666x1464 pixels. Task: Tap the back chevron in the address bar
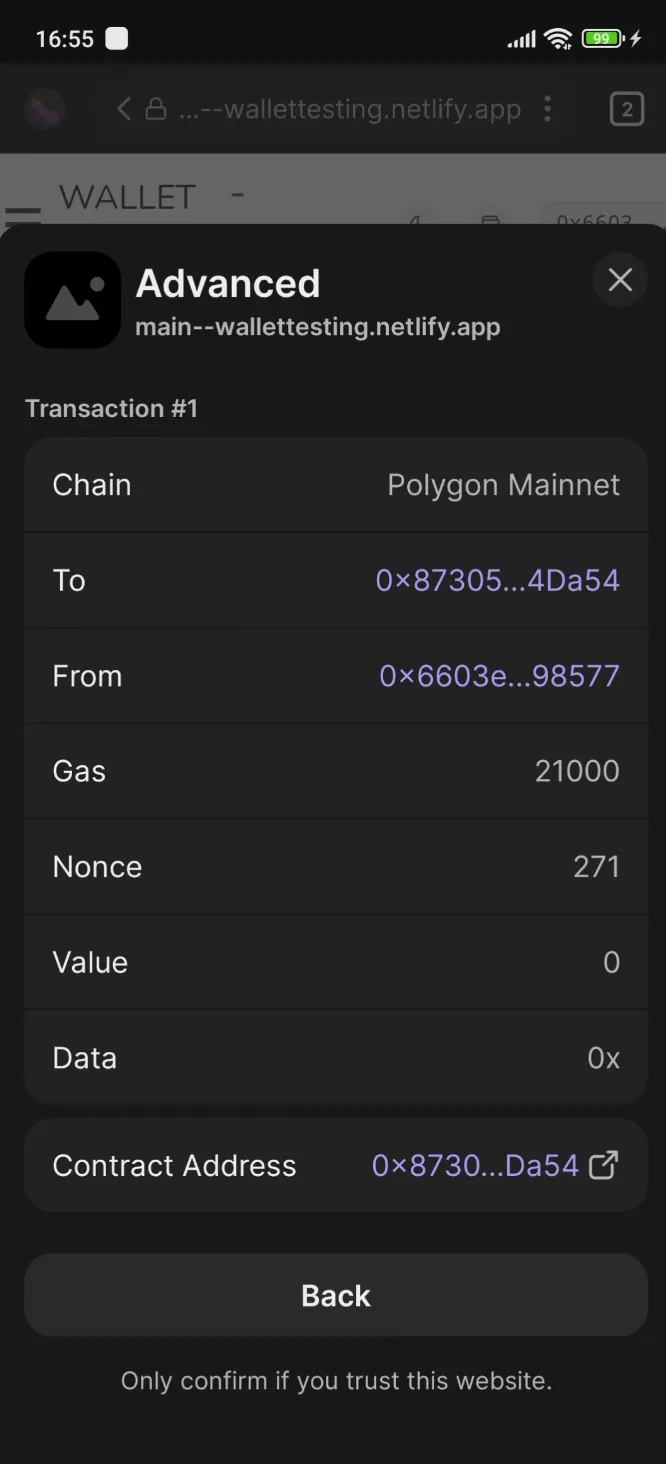(x=122, y=109)
